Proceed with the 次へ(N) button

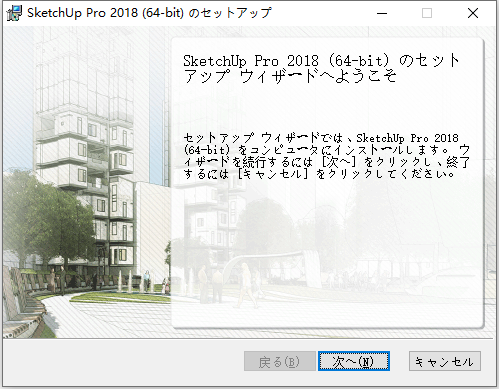[x=354, y=361]
